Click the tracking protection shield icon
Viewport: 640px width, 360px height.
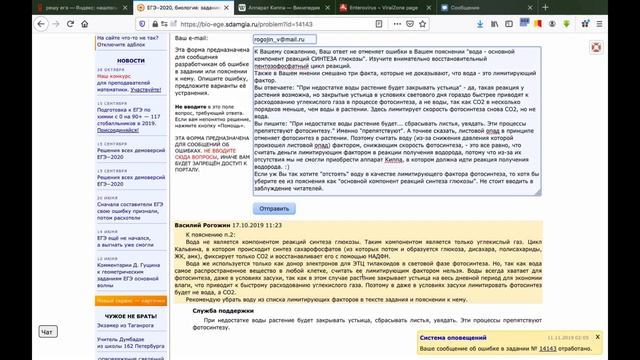coord(142,24)
